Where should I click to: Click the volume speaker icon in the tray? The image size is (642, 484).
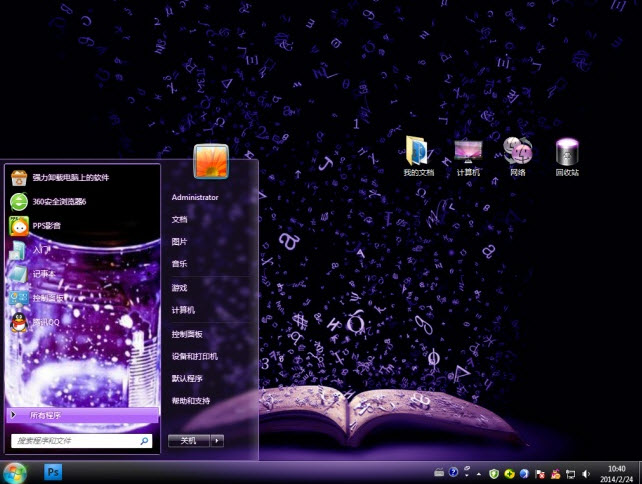coord(586,472)
